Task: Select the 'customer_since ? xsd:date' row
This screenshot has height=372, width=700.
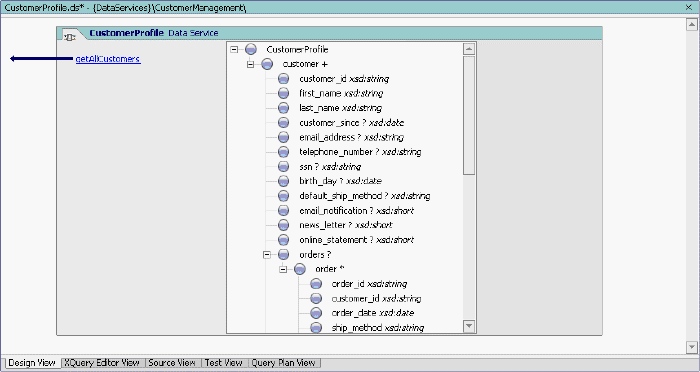Action: (x=351, y=123)
